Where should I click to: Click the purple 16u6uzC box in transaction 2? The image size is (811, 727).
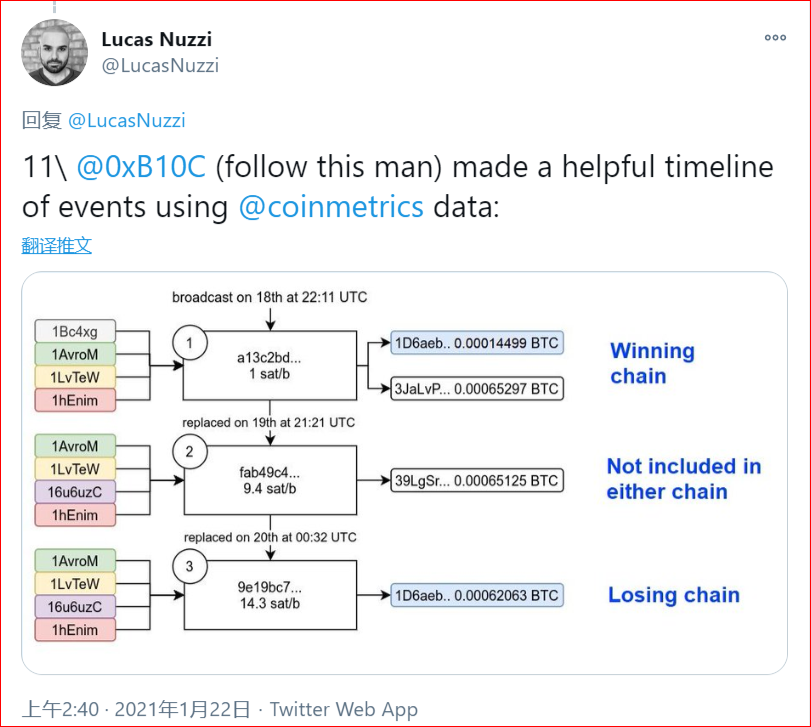click(x=75, y=491)
